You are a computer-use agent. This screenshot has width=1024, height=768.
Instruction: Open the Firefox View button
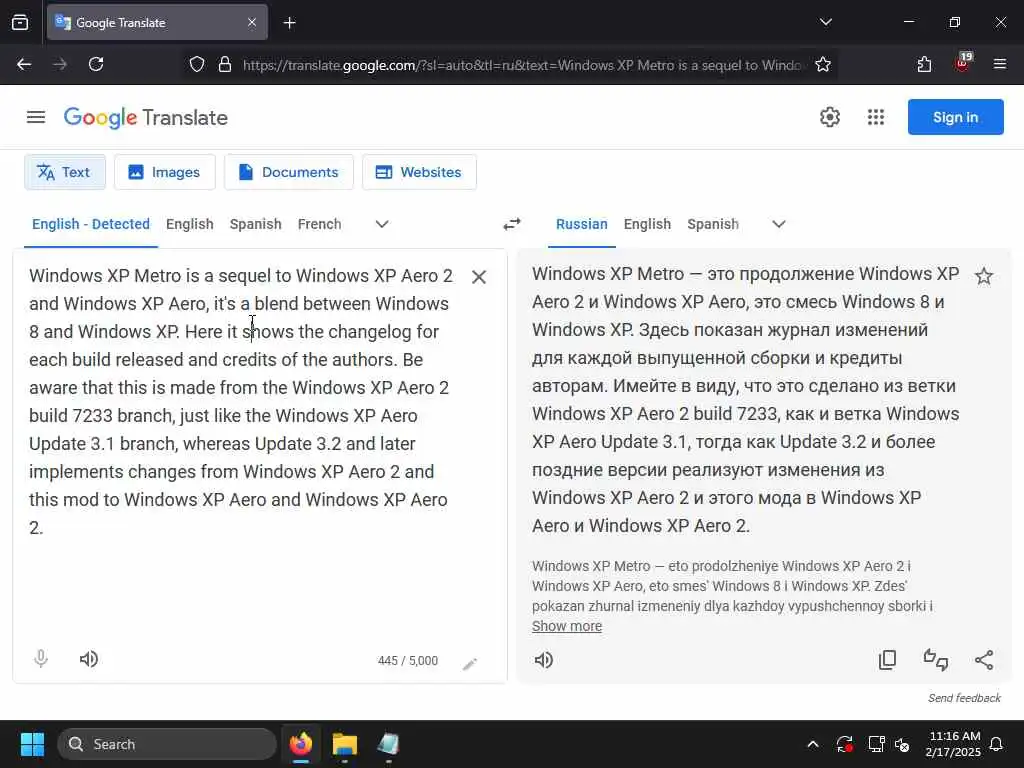point(20,22)
